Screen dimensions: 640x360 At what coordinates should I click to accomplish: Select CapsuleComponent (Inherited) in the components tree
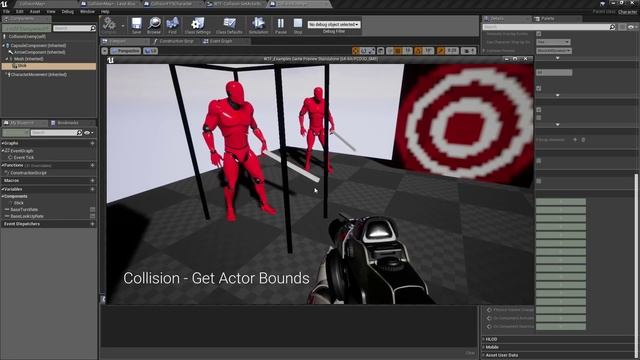[38, 46]
